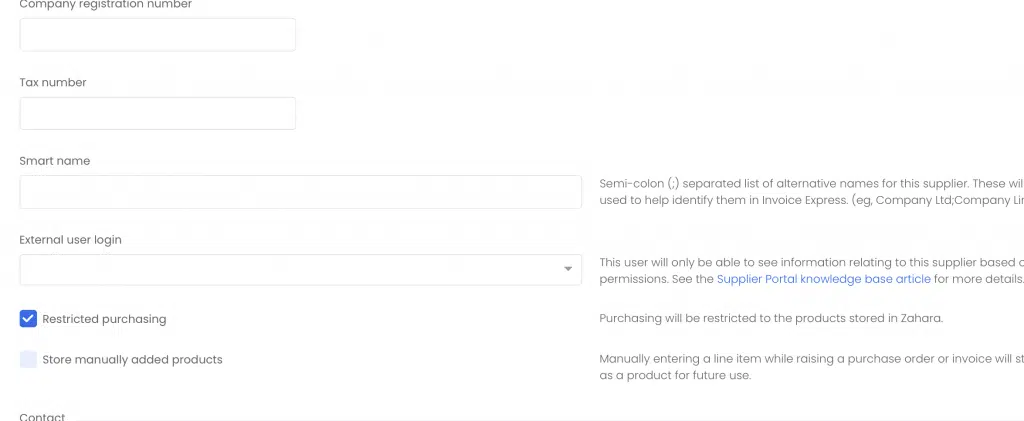The image size is (1024, 421).
Task: Click the 'products stored in Zahara' description
Action: [771, 319]
